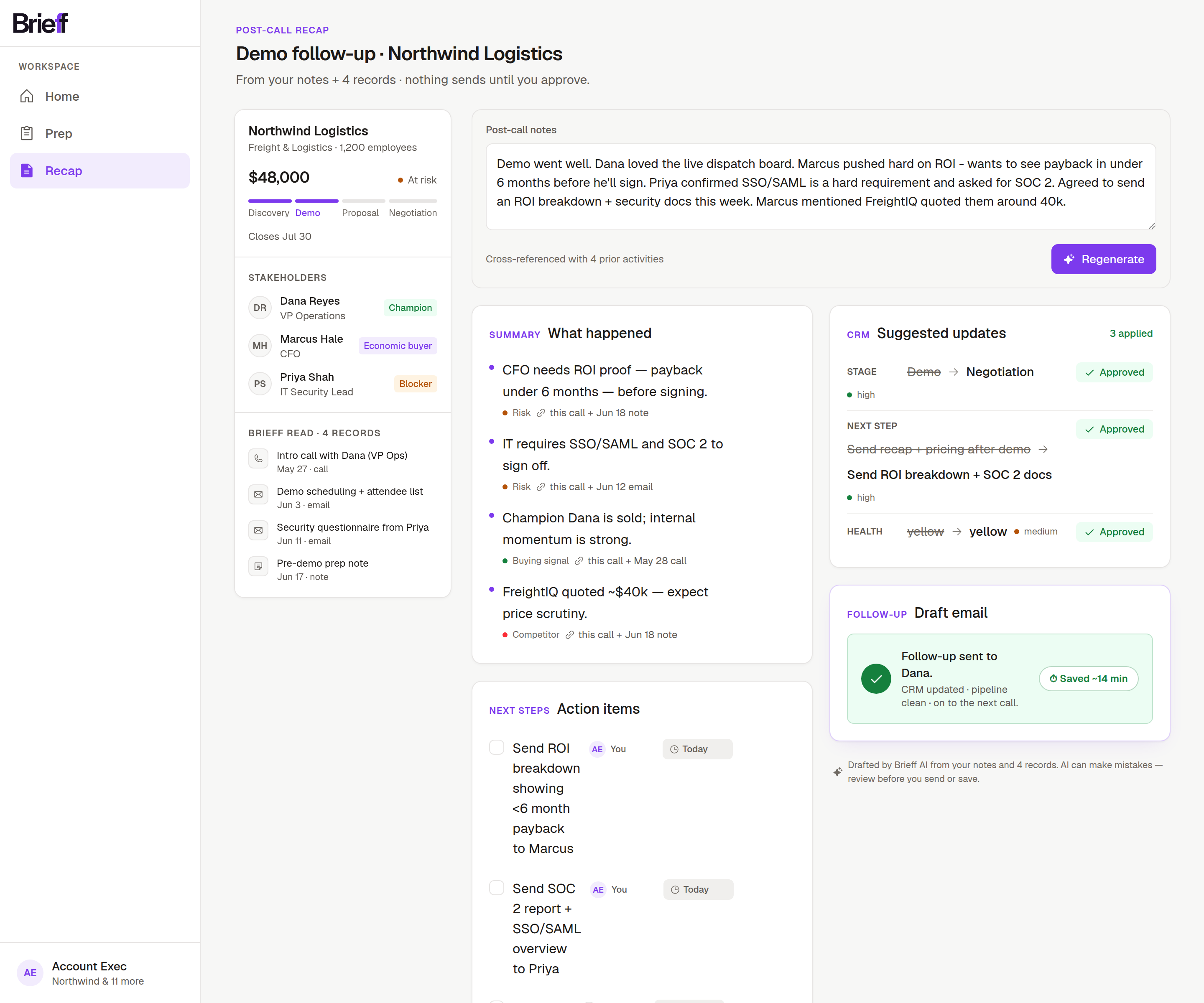Click Marcus Hale's MH avatar
The width and height of the screenshot is (1204, 1003).
click(260, 346)
